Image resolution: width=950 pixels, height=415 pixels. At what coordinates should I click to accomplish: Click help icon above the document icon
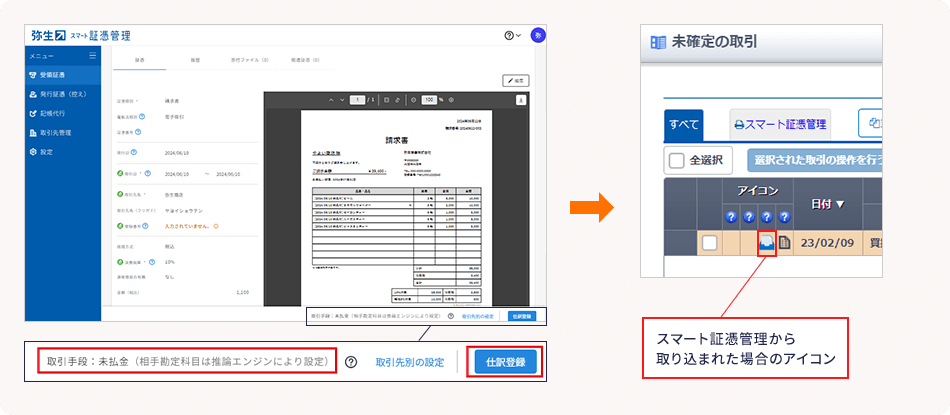coord(785,217)
